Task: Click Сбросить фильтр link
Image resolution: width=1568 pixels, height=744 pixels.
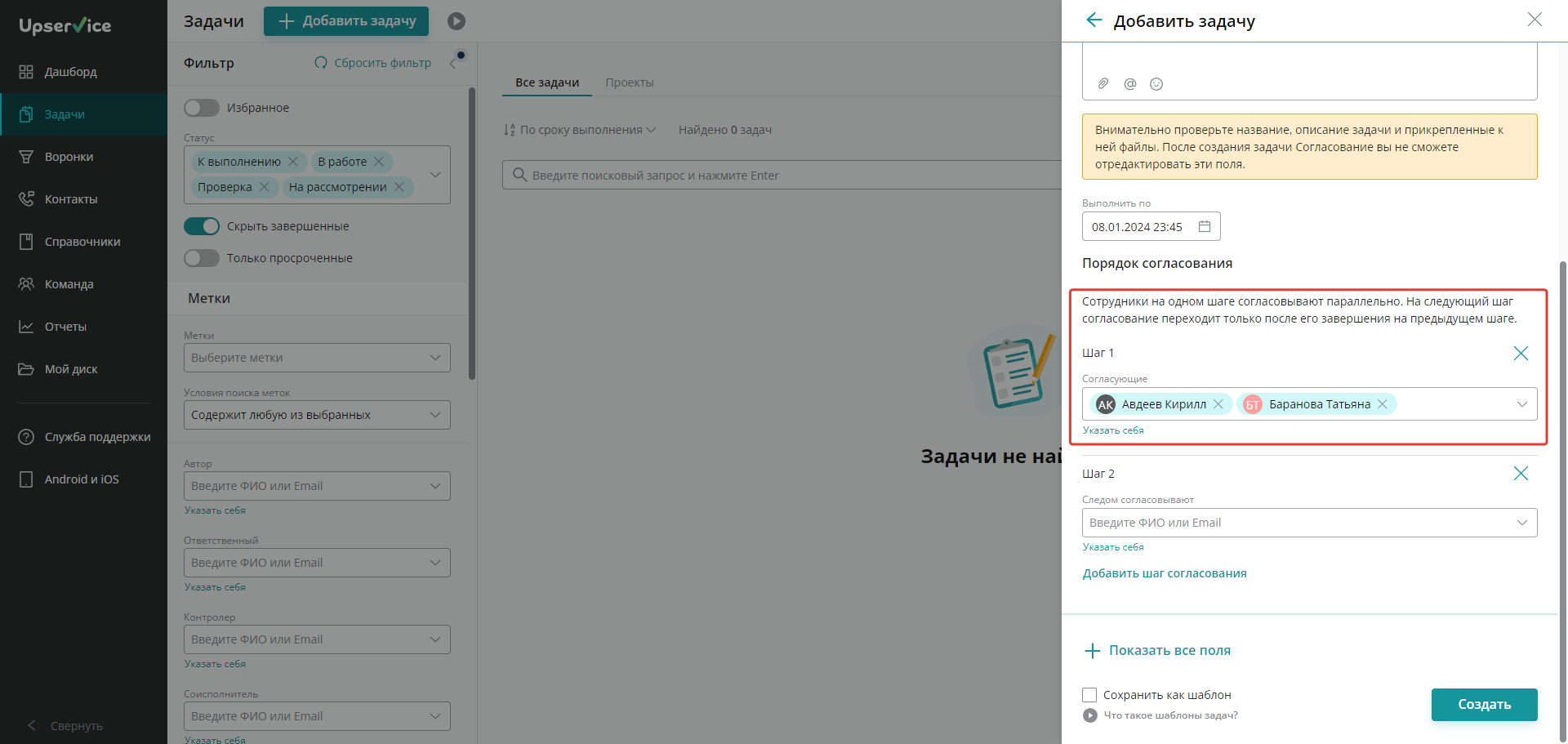Action: click(373, 63)
